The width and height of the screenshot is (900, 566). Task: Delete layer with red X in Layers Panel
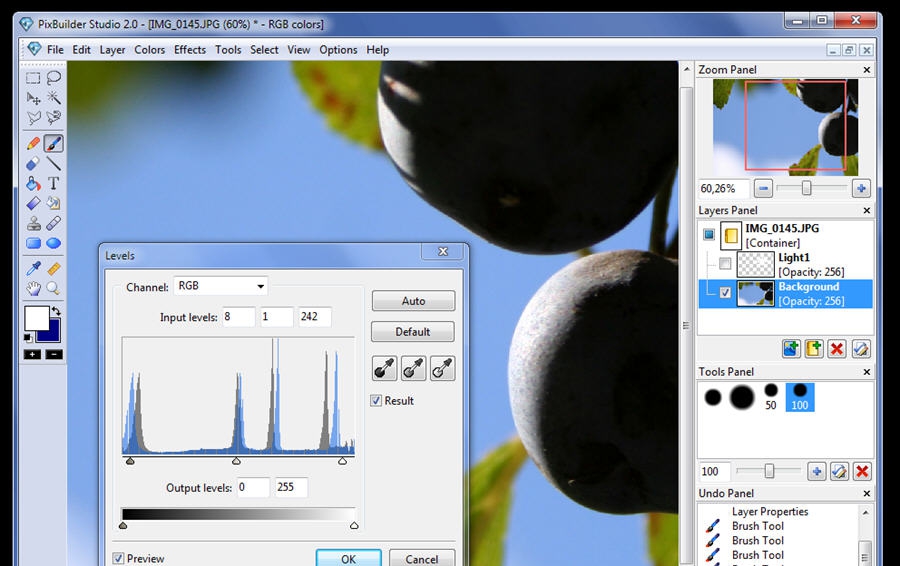[x=837, y=348]
